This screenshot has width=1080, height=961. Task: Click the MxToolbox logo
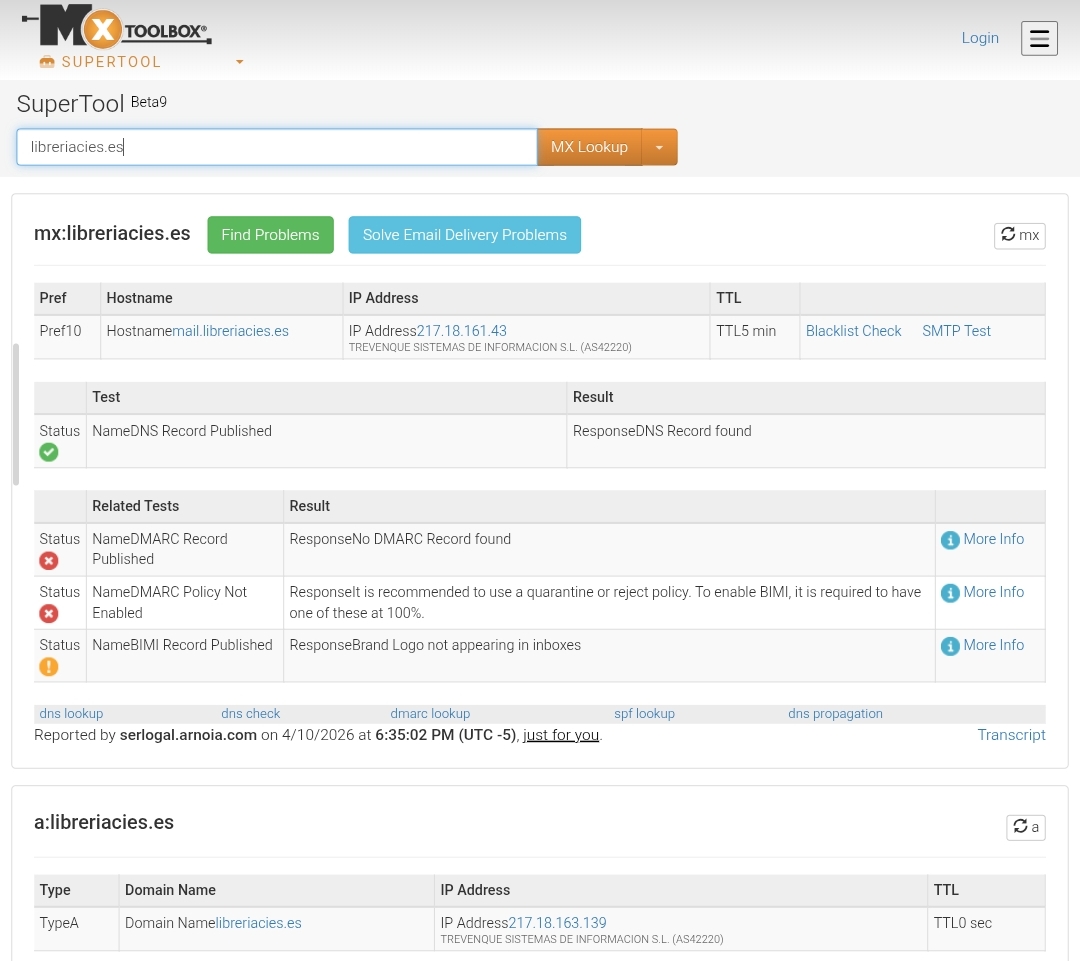(x=115, y=27)
